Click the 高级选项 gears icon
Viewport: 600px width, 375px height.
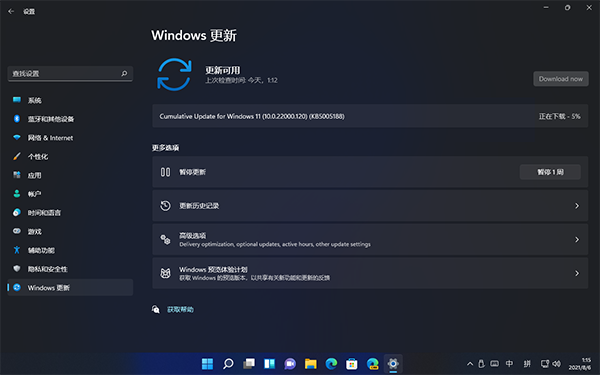[165, 240]
